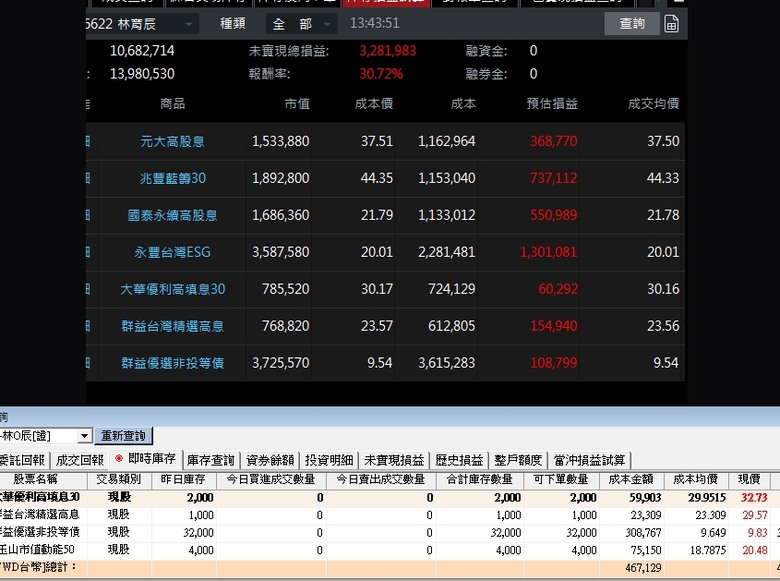The width and height of the screenshot is (780, 581).
Task: Click the 3,587,580 market value cell
Action: click(x=281, y=252)
